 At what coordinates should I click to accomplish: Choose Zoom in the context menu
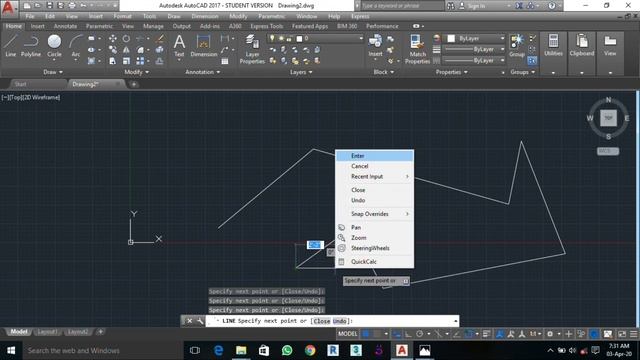click(x=374, y=238)
